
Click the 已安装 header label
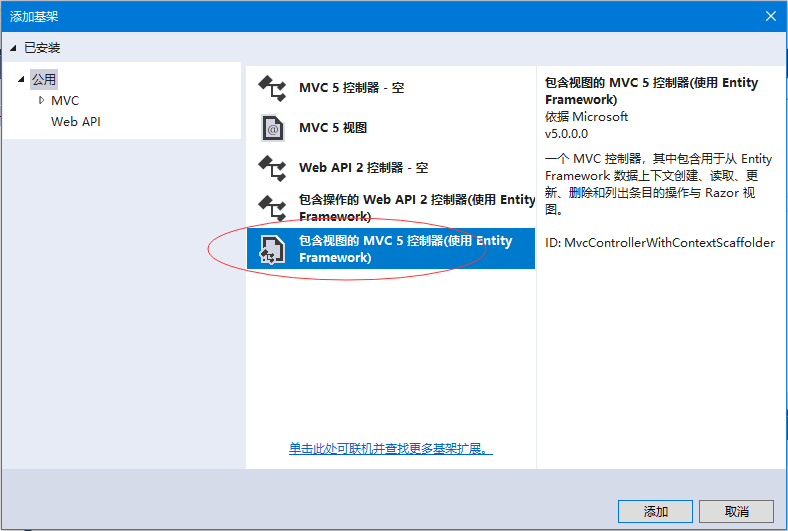[42, 48]
